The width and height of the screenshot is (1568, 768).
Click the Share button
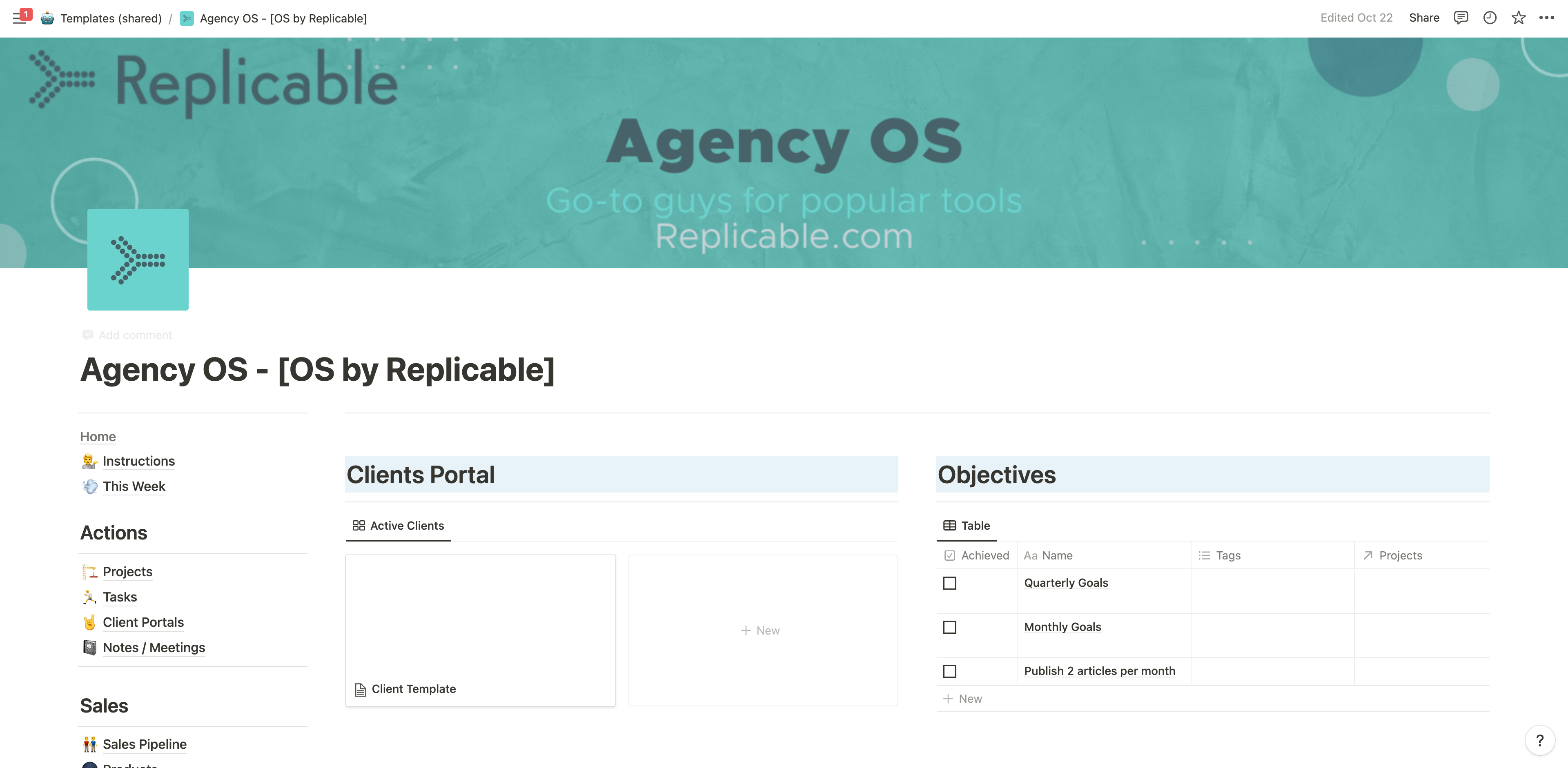click(1424, 18)
